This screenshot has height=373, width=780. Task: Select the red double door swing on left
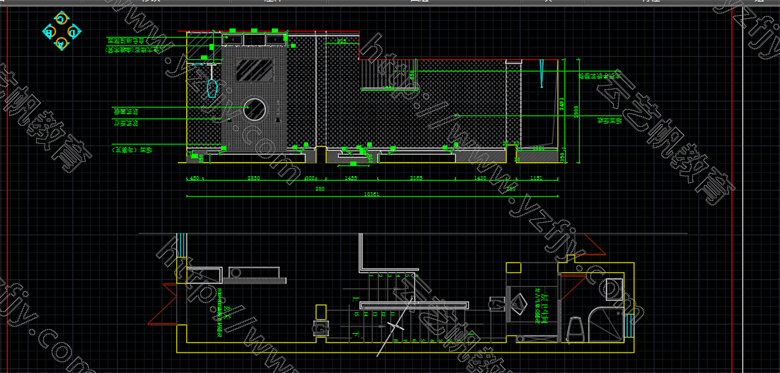163,304
